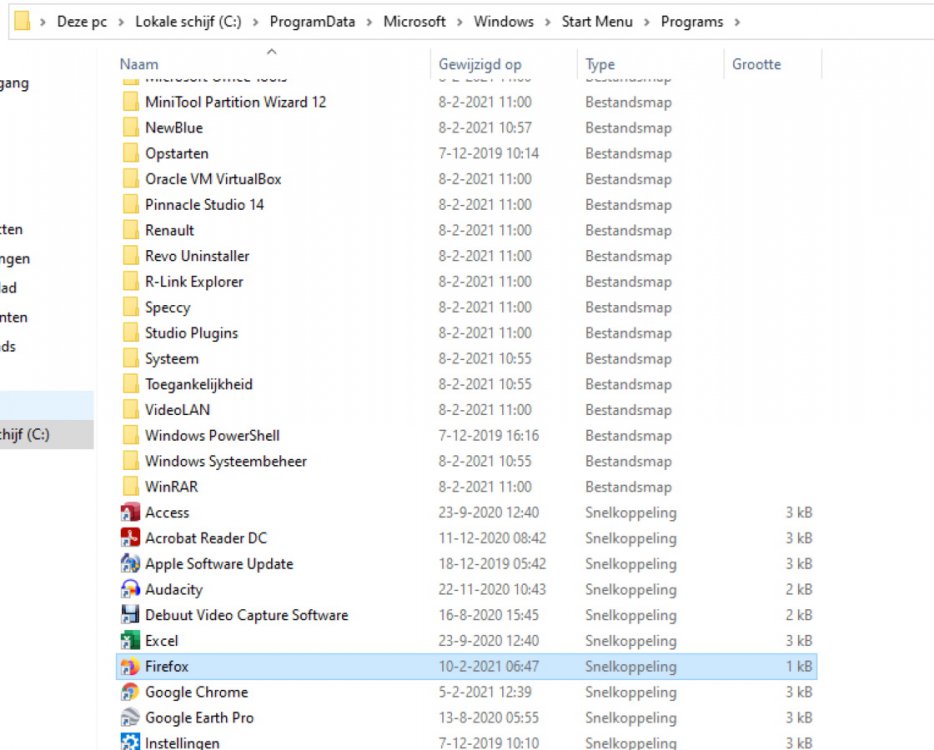Select the Apple Software Update icon
Viewport: 934px width, 750px height.
pos(130,564)
